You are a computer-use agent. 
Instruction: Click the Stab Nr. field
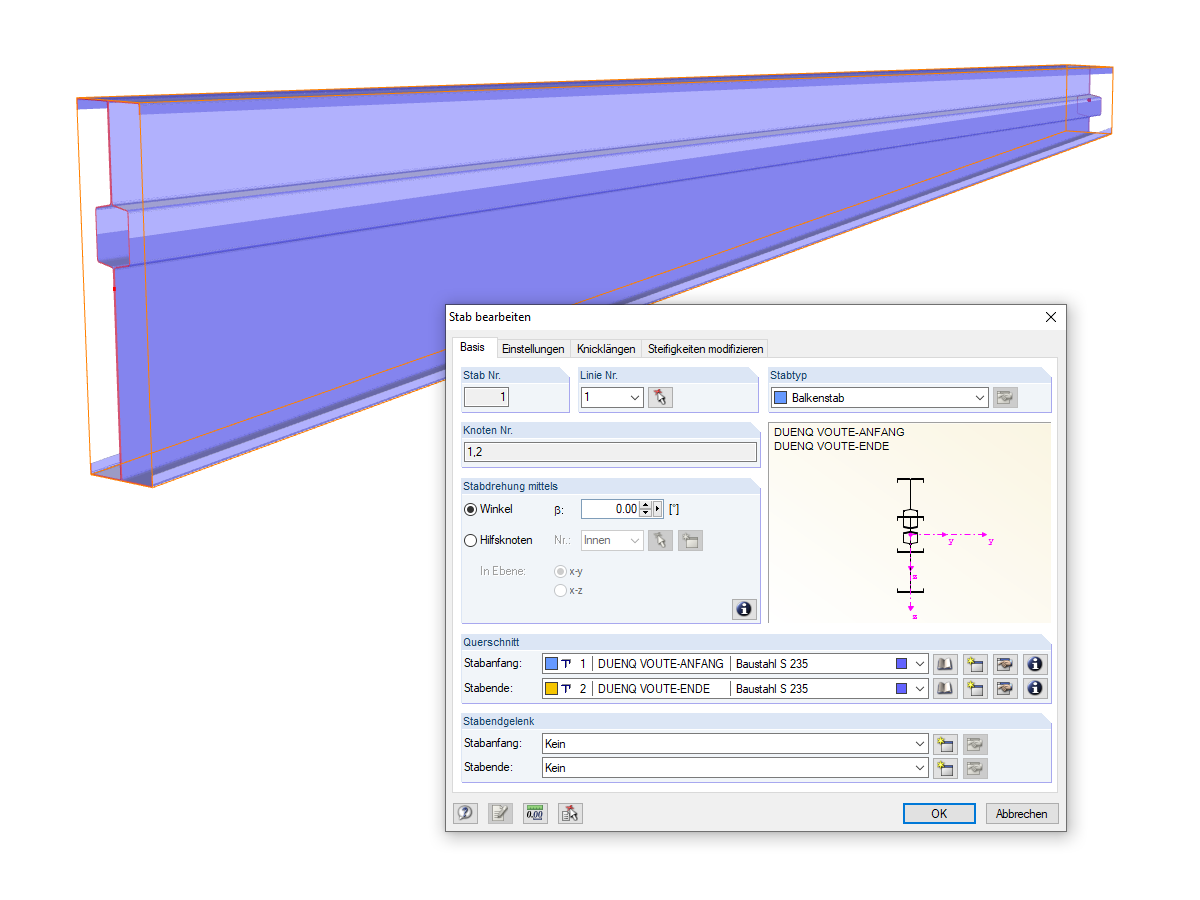(487, 397)
